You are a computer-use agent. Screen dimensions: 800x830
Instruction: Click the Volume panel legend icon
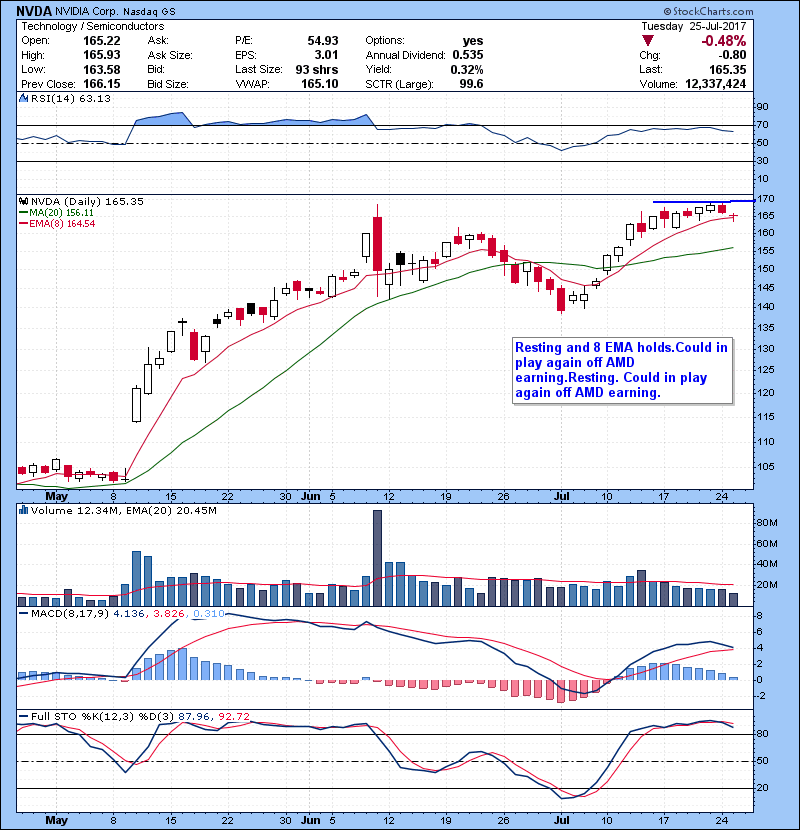click(22, 512)
